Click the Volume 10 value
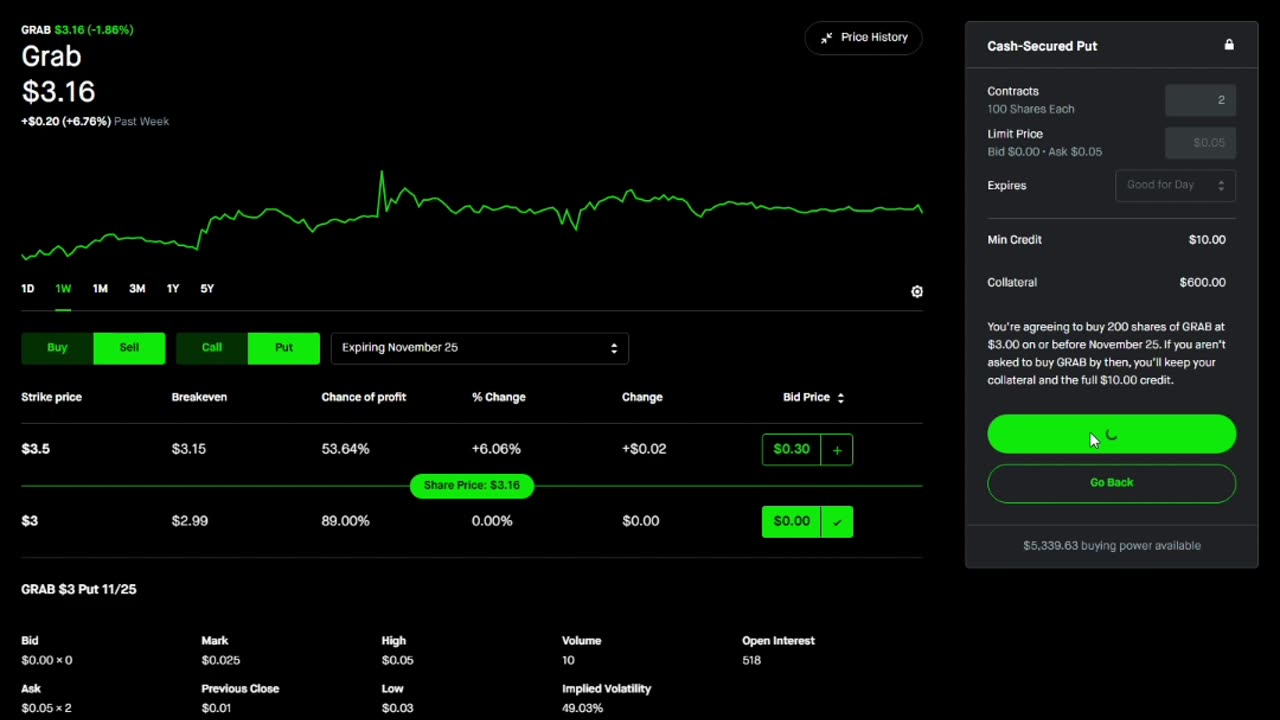Viewport: 1280px width, 720px height. point(568,661)
